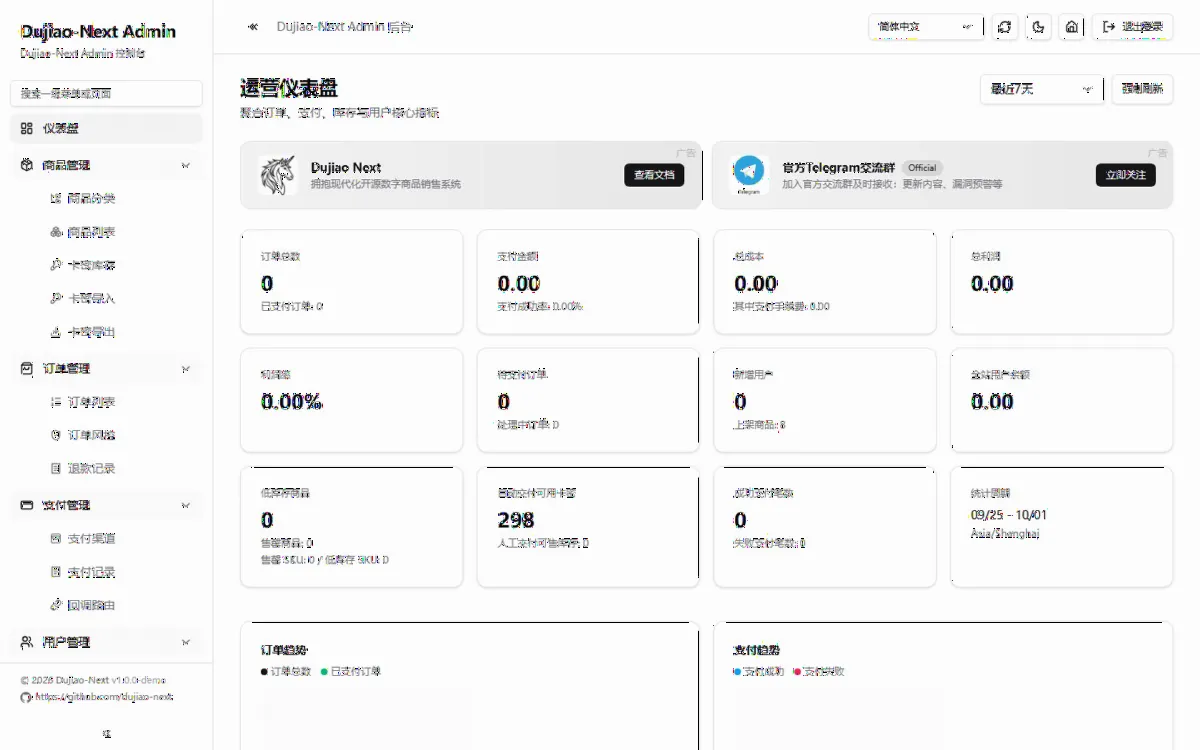
Task: Click the 订单总数 stat card
Action: (x=351, y=282)
